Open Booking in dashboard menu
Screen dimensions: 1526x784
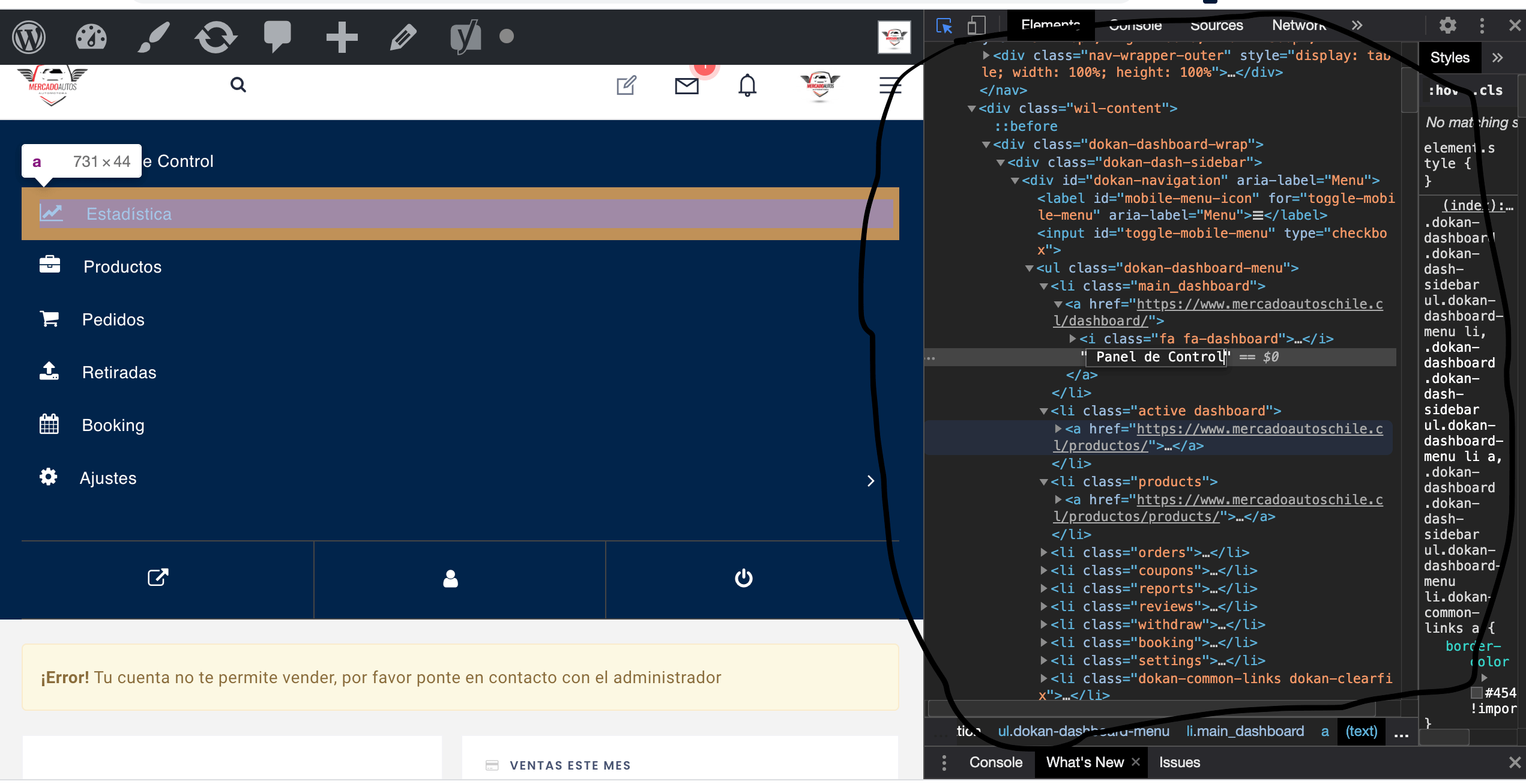coord(113,425)
